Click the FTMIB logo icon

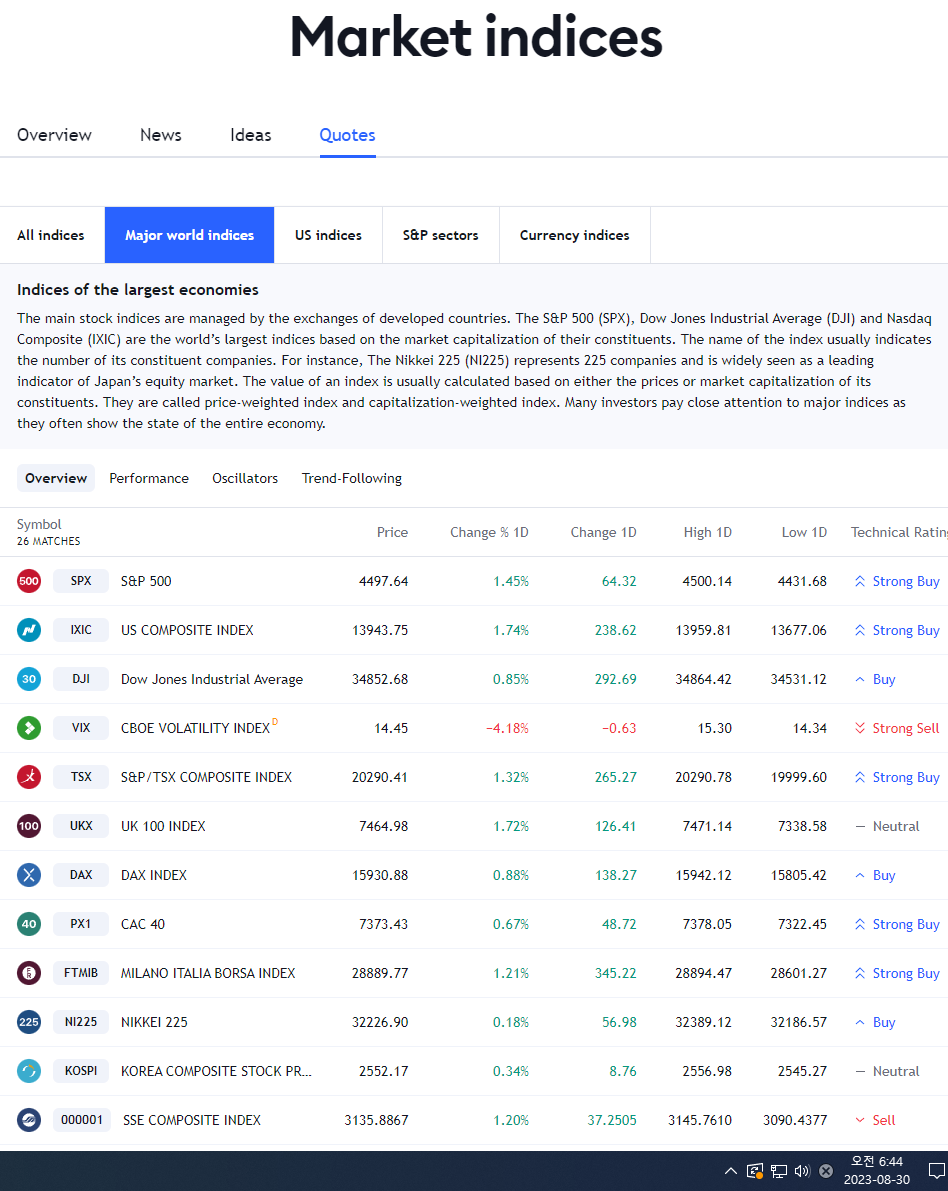[x=29, y=973]
